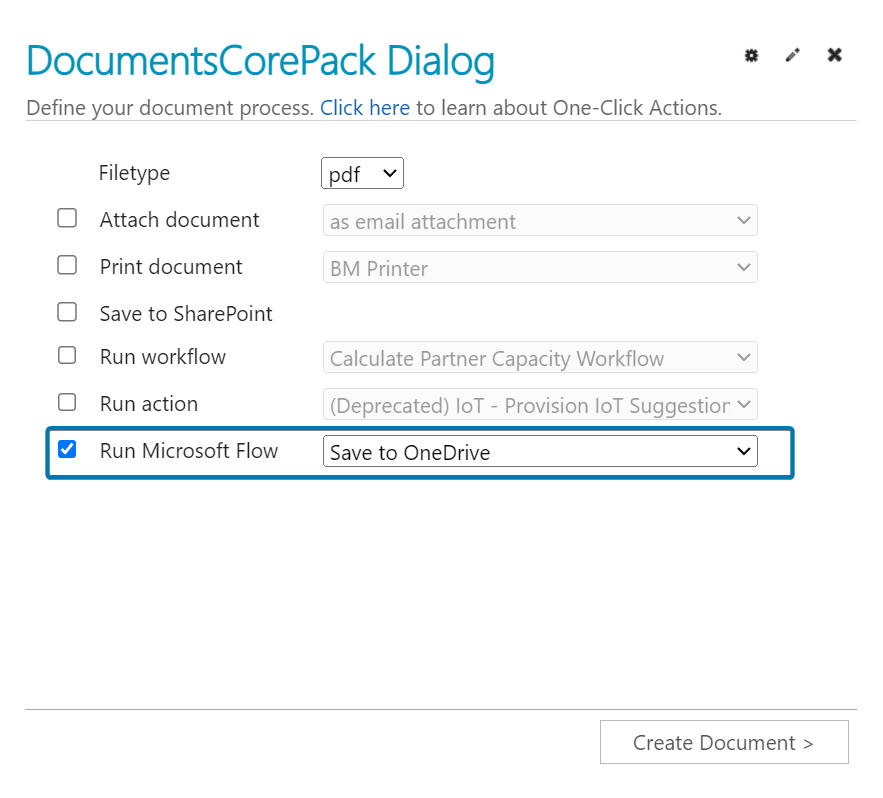Open the as email attachment dropdown
The height and width of the screenshot is (798, 883).
click(x=540, y=220)
